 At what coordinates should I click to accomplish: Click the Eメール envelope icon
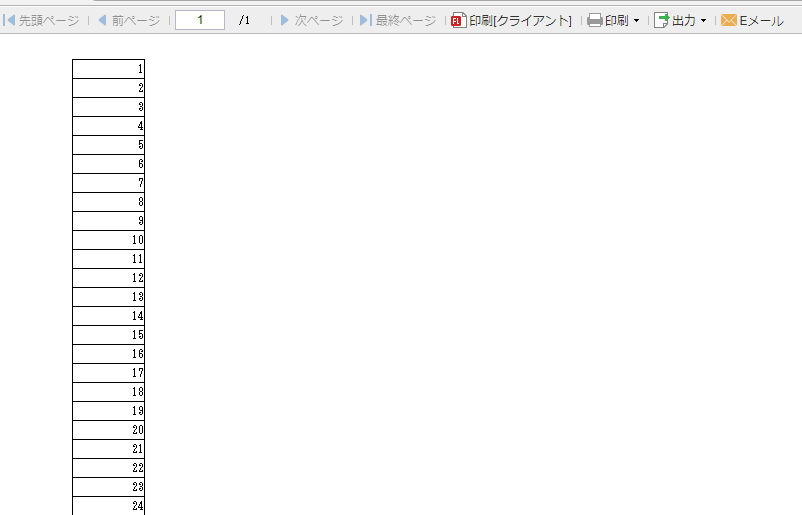click(729, 20)
